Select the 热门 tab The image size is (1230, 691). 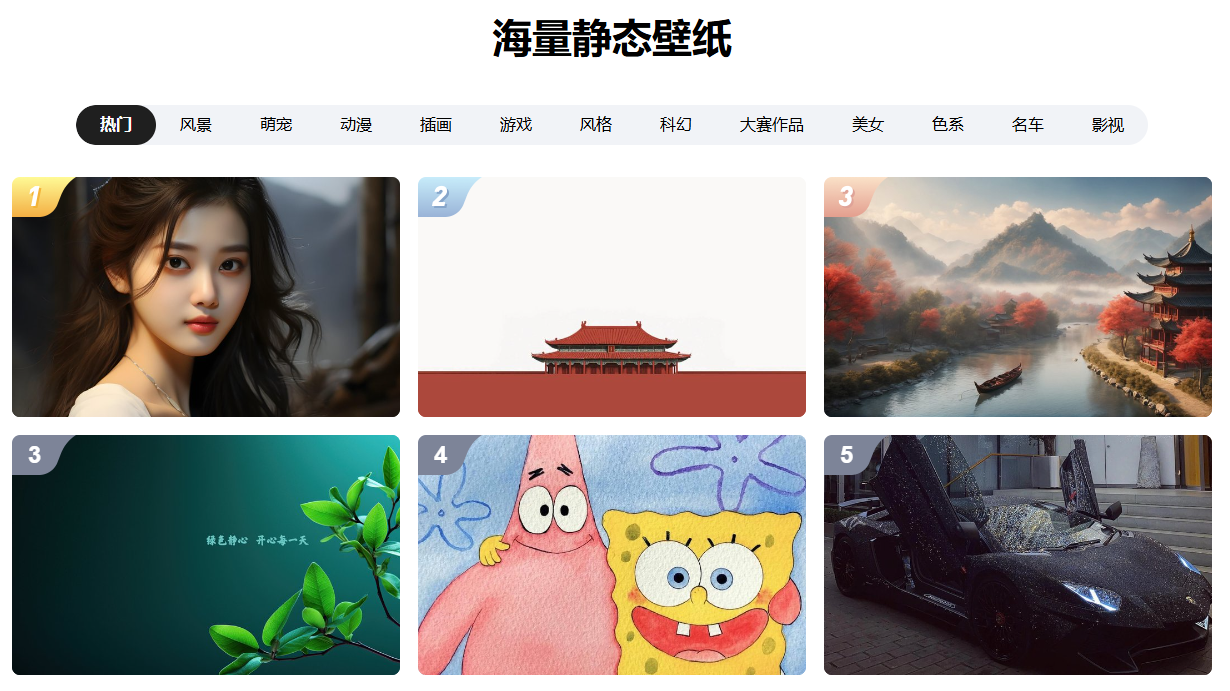point(116,125)
